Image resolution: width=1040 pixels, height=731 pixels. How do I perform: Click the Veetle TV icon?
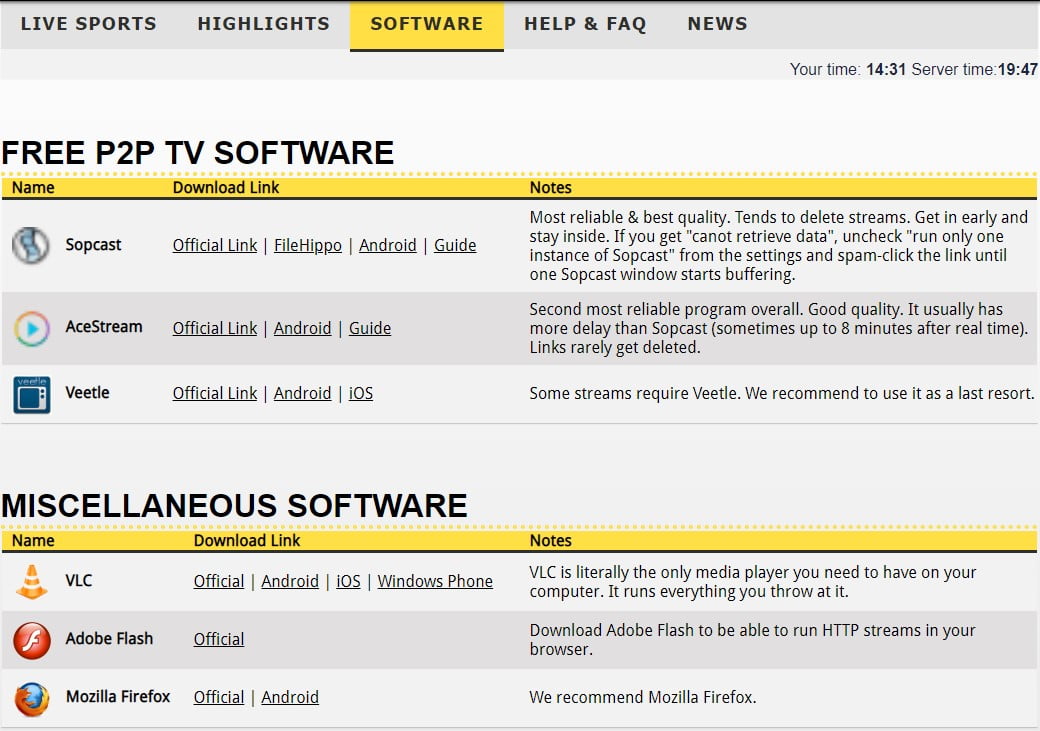pos(31,394)
